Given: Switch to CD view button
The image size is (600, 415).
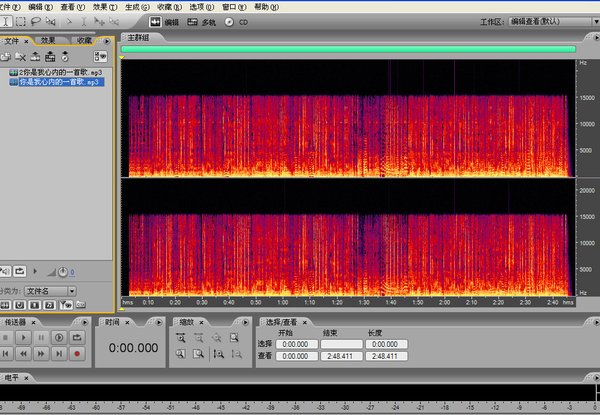Looking at the screenshot, I should [x=236, y=22].
